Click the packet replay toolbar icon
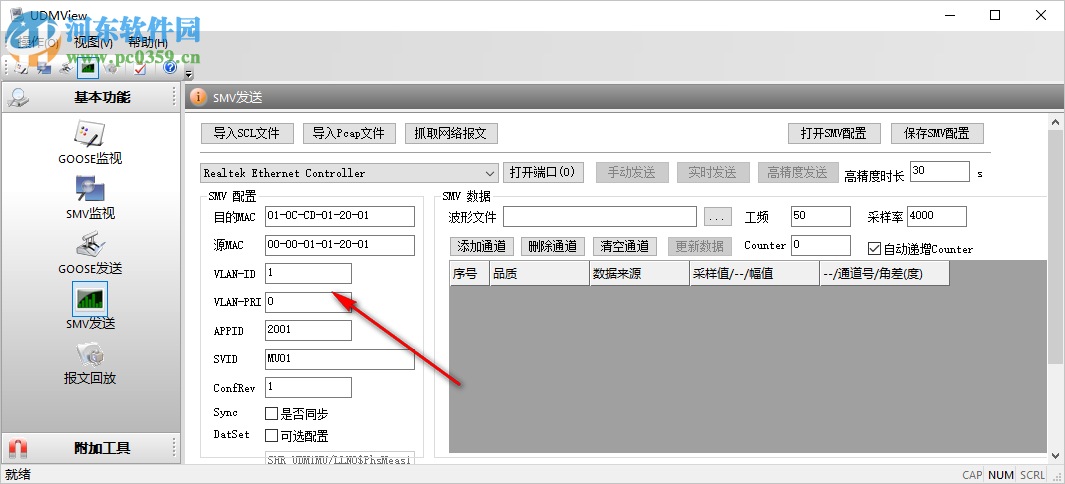The width and height of the screenshot is (1065, 484). click(112, 68)
